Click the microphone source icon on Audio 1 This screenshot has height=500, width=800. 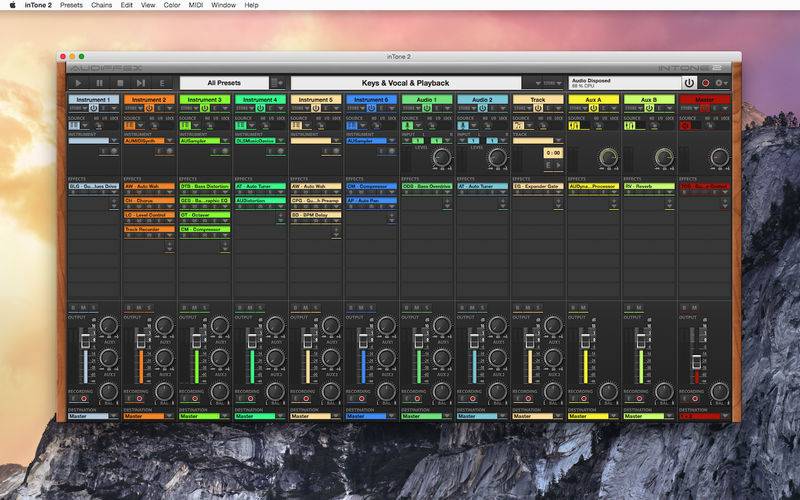tap(407, 126)
